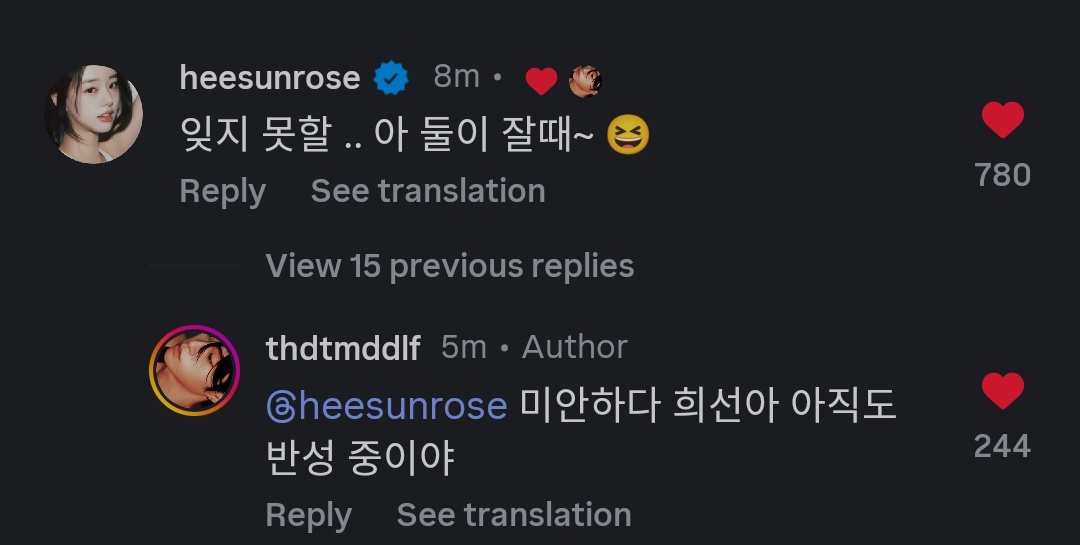
Task: Click the Author label on the reply
Action: [x=575, y=347]
